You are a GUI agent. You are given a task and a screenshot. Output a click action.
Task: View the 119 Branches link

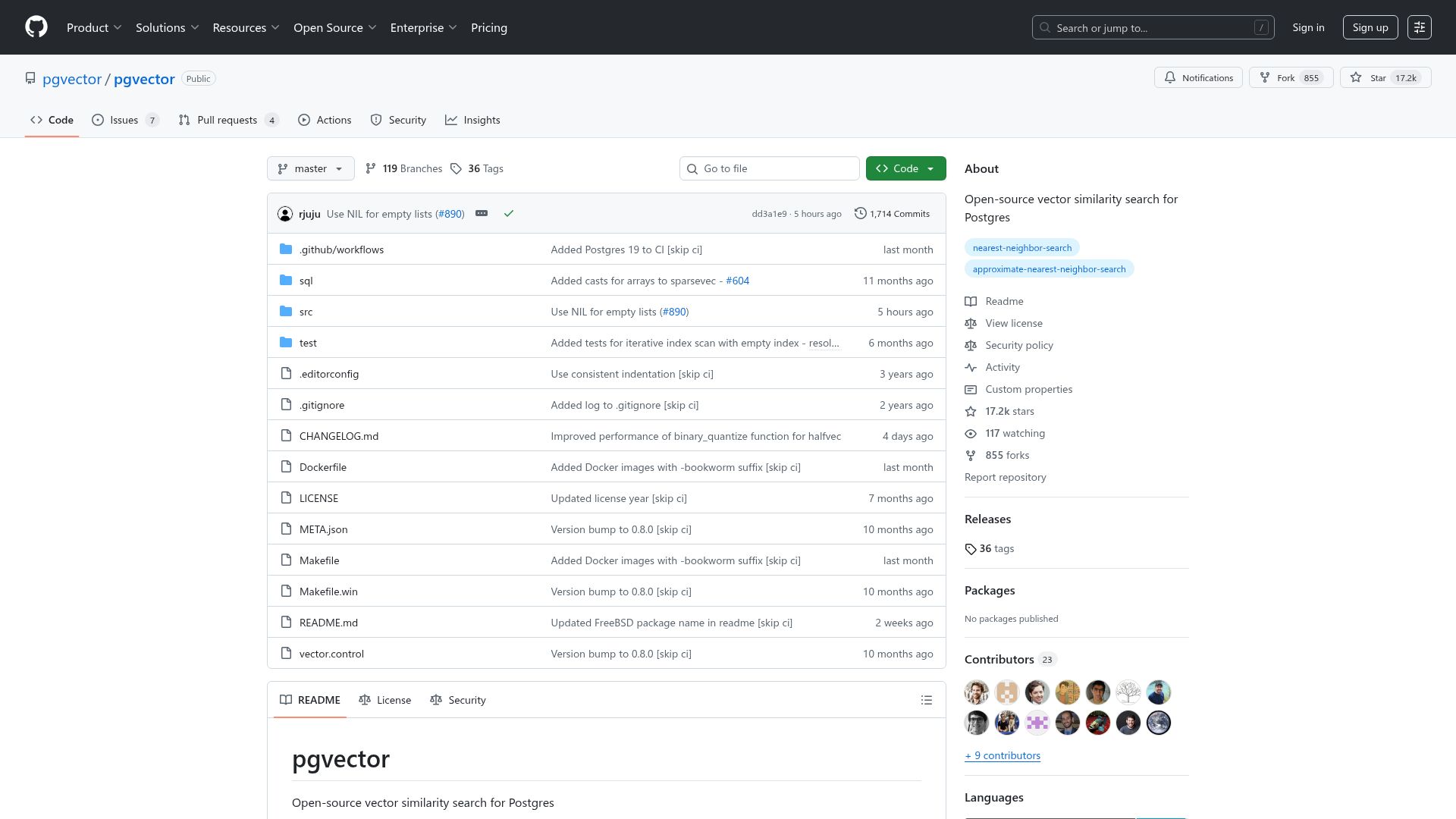[404, 168]
